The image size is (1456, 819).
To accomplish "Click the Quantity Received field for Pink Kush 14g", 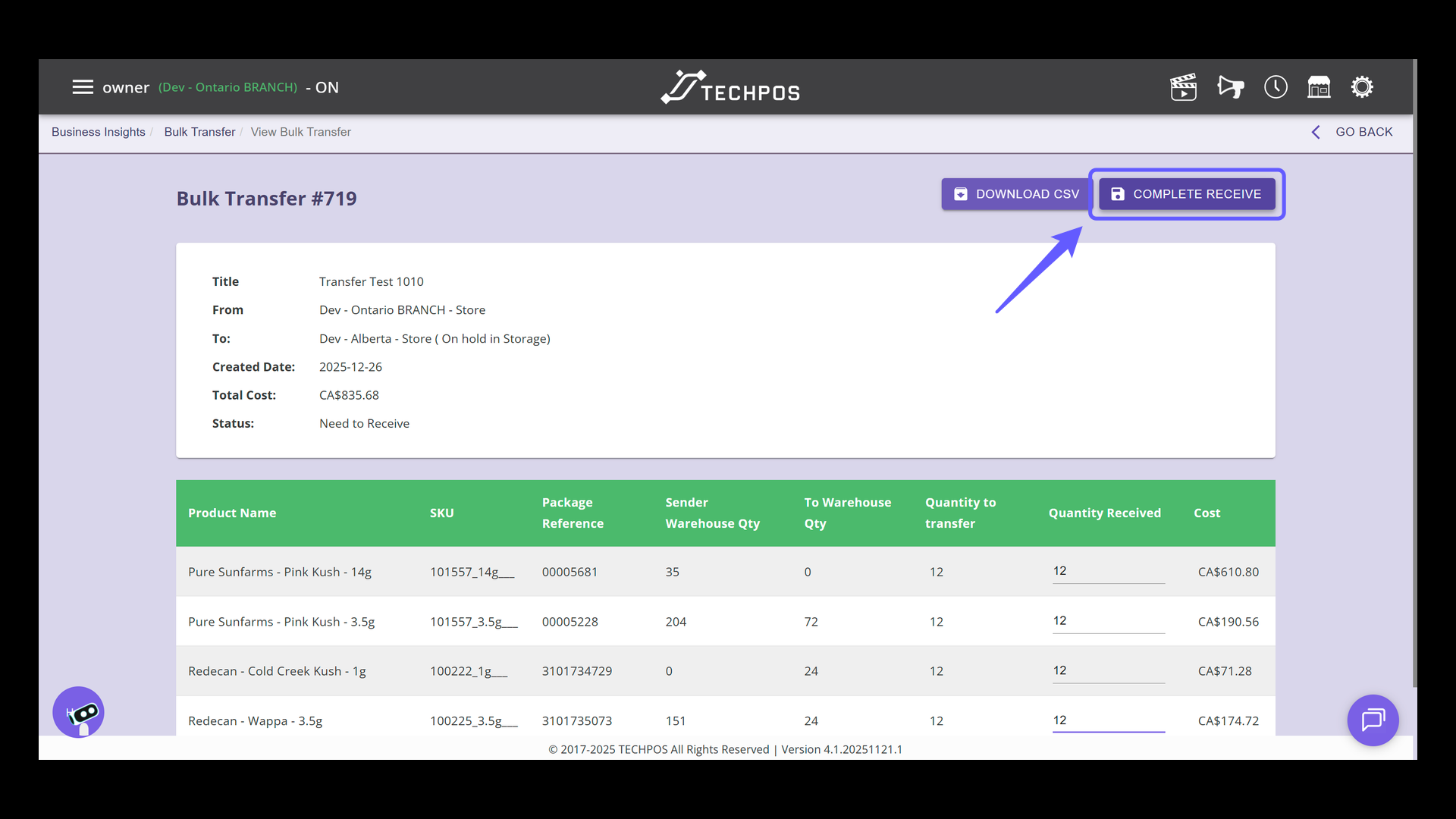I will pyautogui.click(x=1108, y=572).
